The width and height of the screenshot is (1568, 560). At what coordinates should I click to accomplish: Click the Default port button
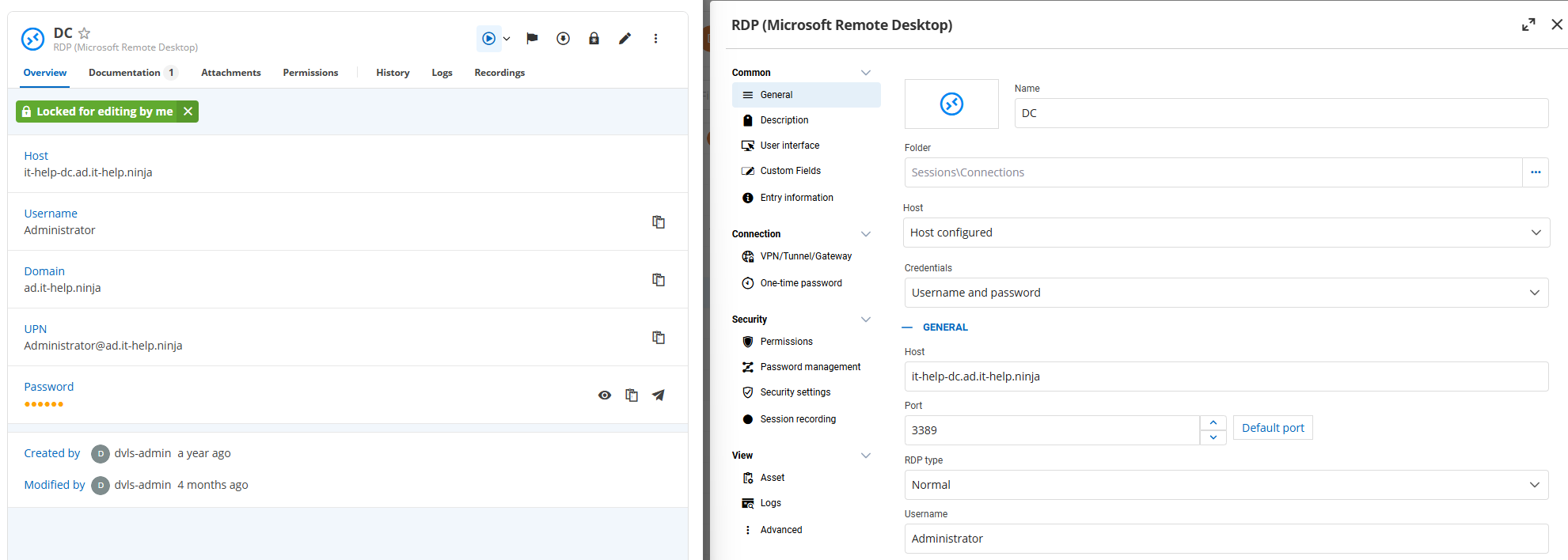coord(1272,428)
